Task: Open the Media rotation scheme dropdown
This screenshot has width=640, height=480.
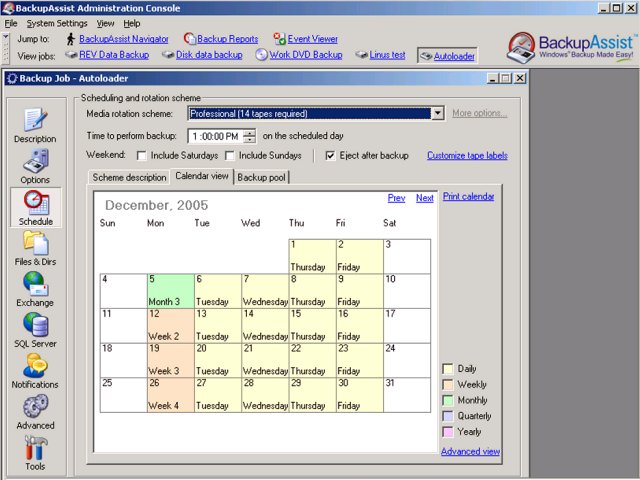Action: click(x=437, y=113)
